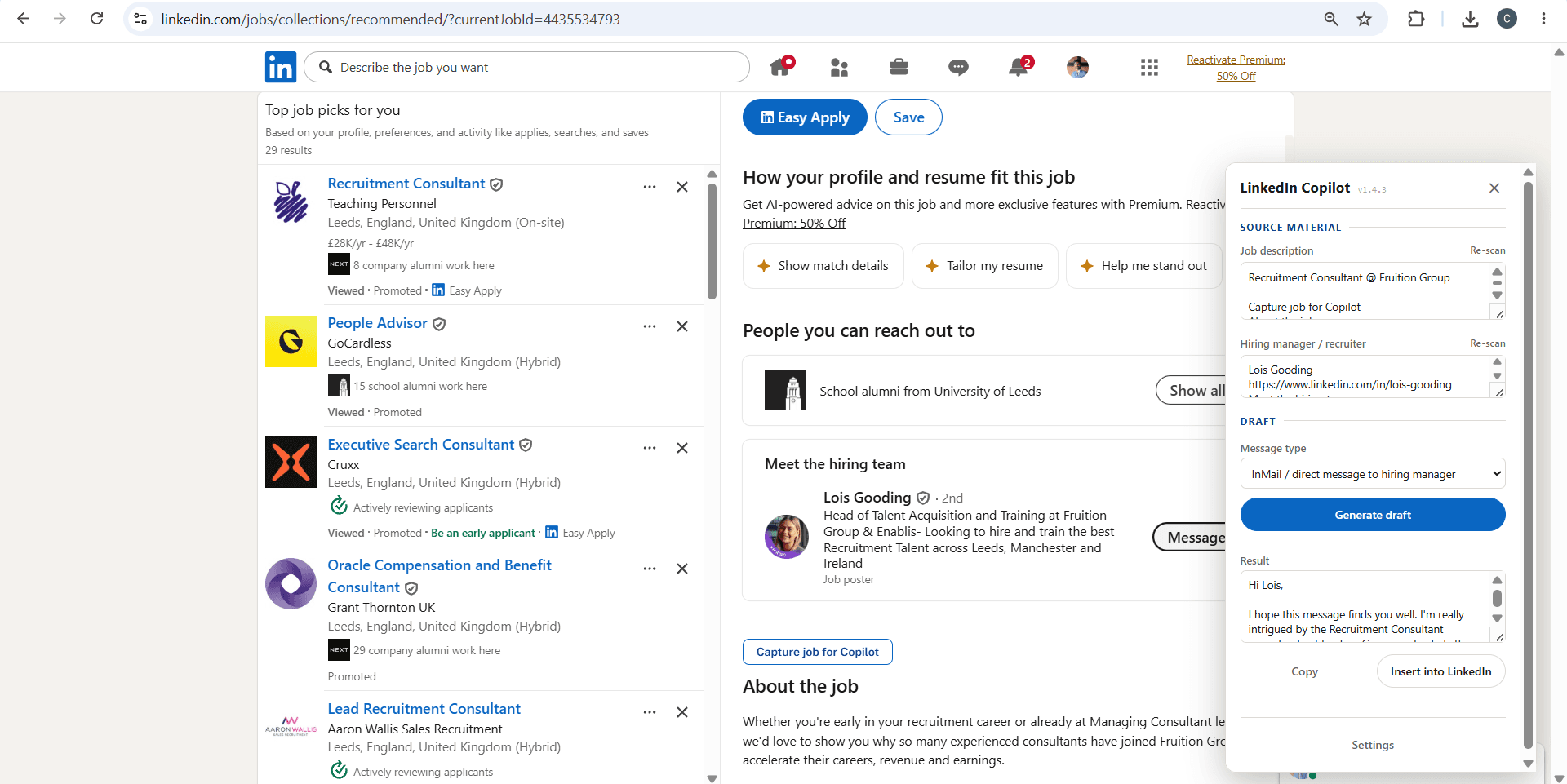Open Executive Search Consultant job title
This screenshot has height=784, width=1567.
tap(421, 445)
